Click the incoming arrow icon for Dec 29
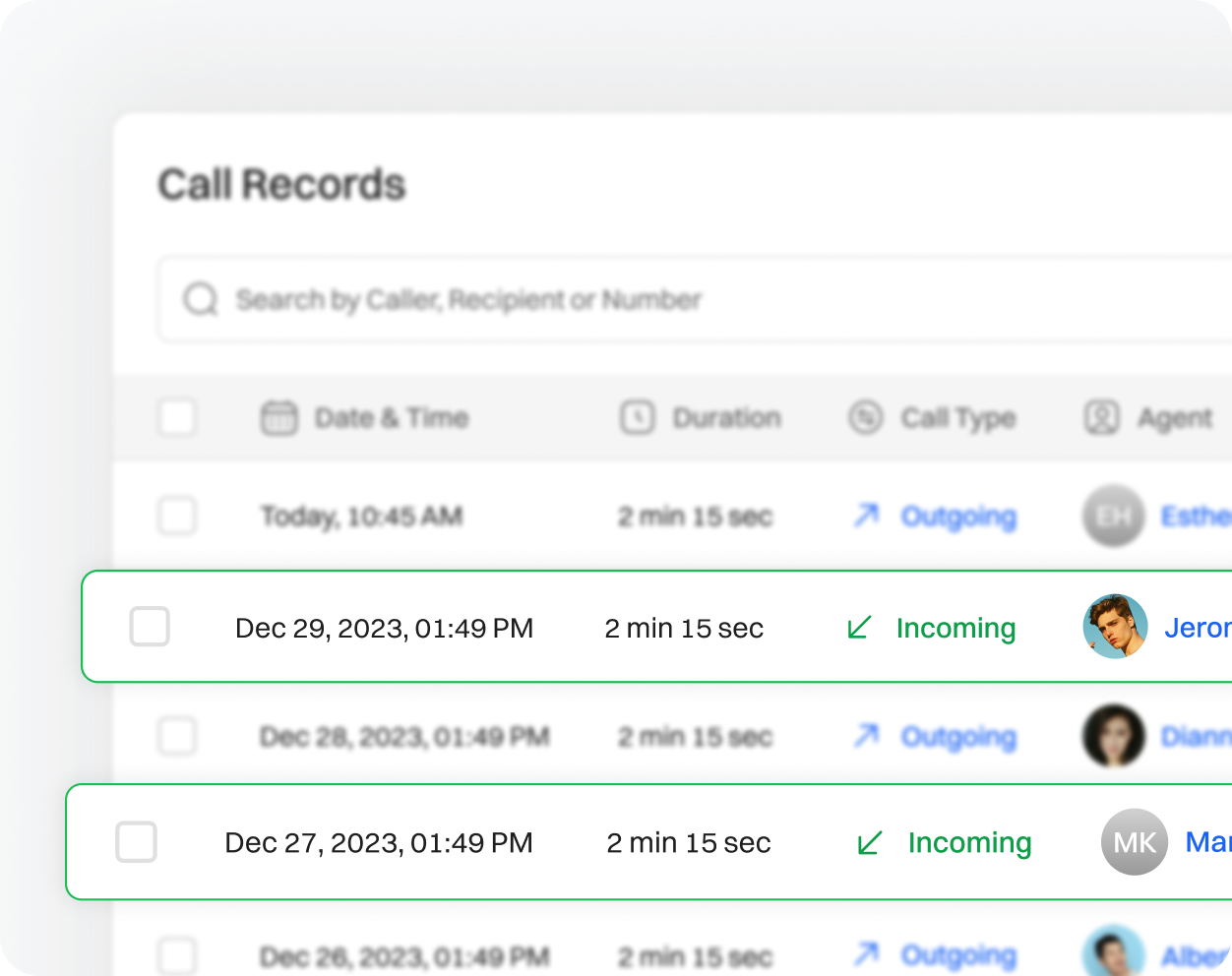The height and width of the screenshot is (976, 1232). (x=859, y=628)
